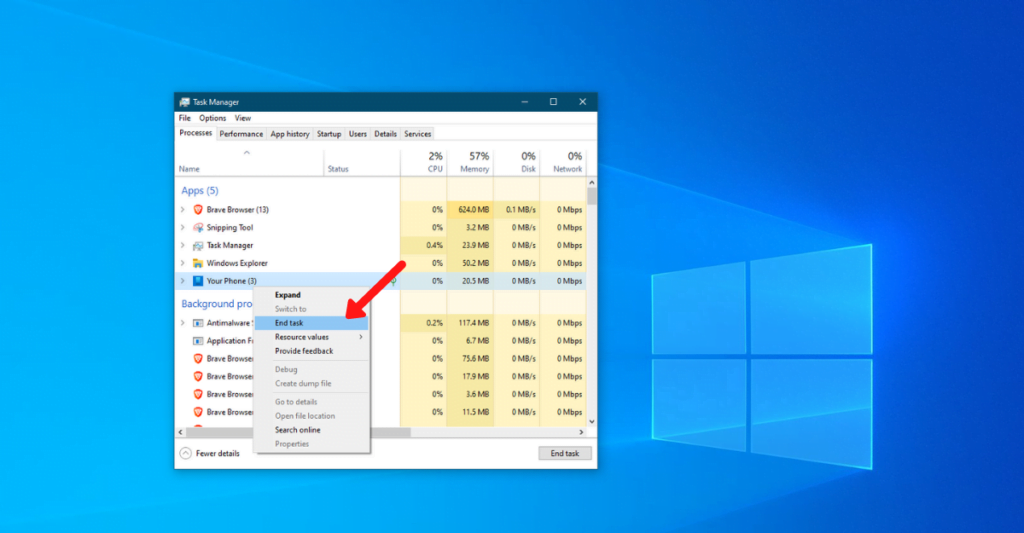Expand the Windows Explorer process group
Screen dimensions: 1024x533
click(183, 263)
